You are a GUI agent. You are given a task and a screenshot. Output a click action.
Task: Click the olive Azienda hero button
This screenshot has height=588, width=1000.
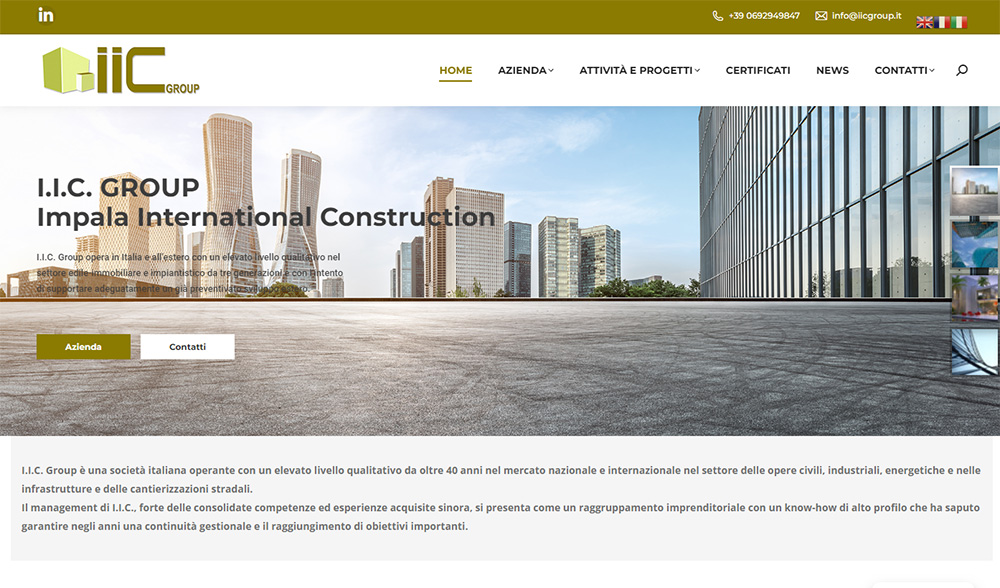84,347
